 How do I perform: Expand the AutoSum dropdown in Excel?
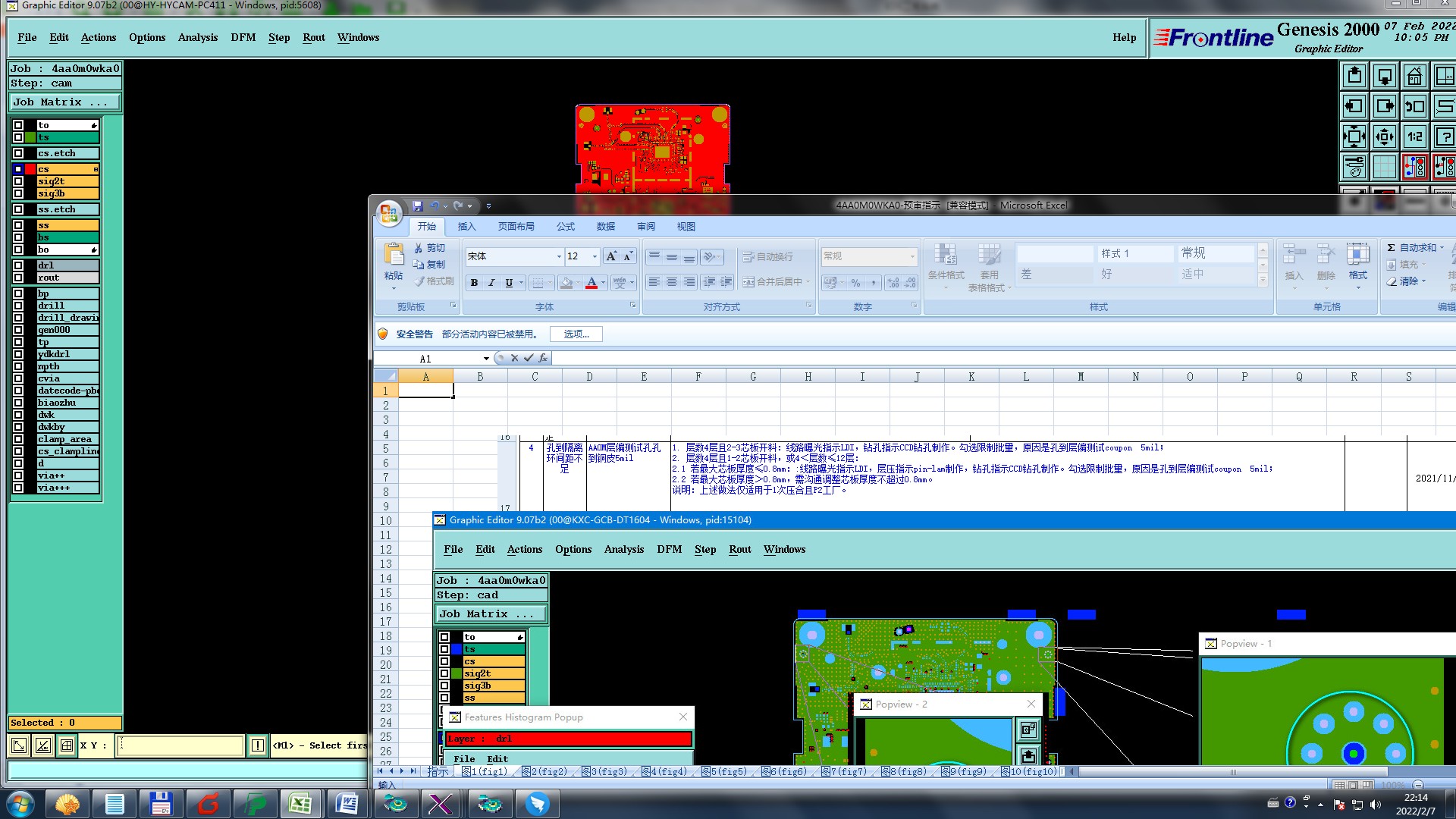1443,248
